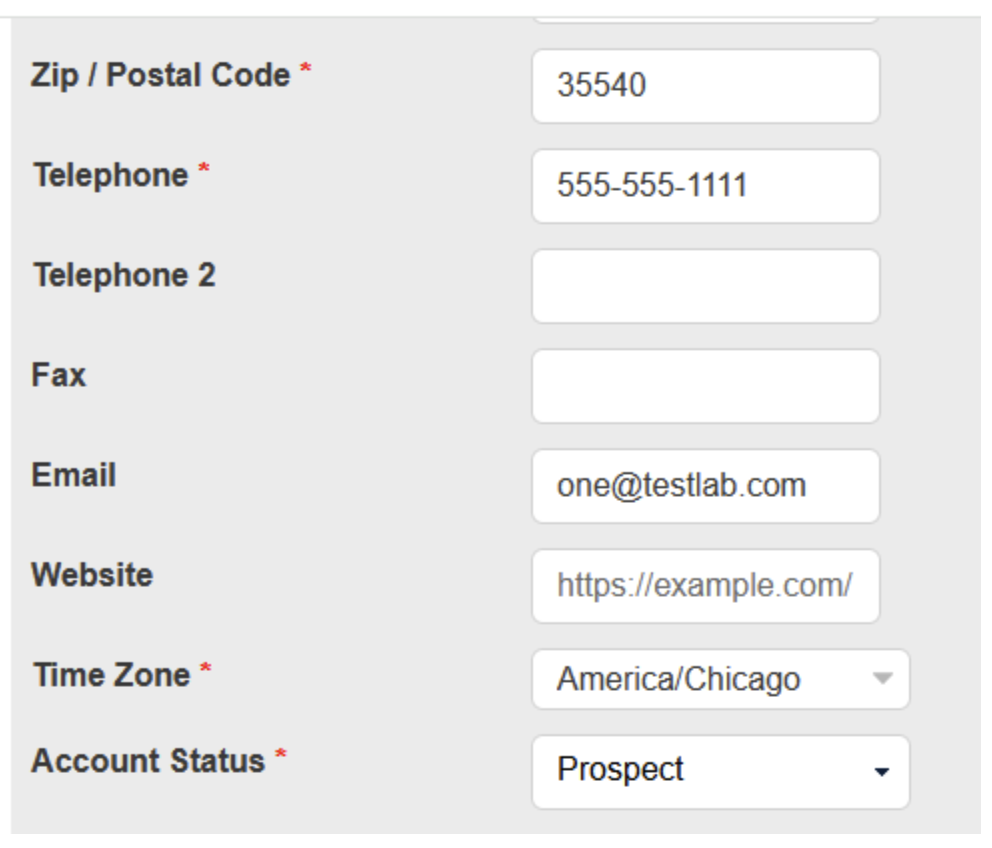Screen dimensions: 992x848
Task: Select the empty Fax input field
Action: point(705,386)
